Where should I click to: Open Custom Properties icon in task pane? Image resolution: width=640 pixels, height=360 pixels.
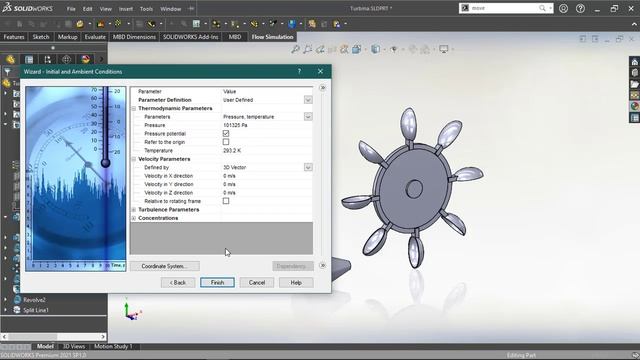(x=634, y=118)
